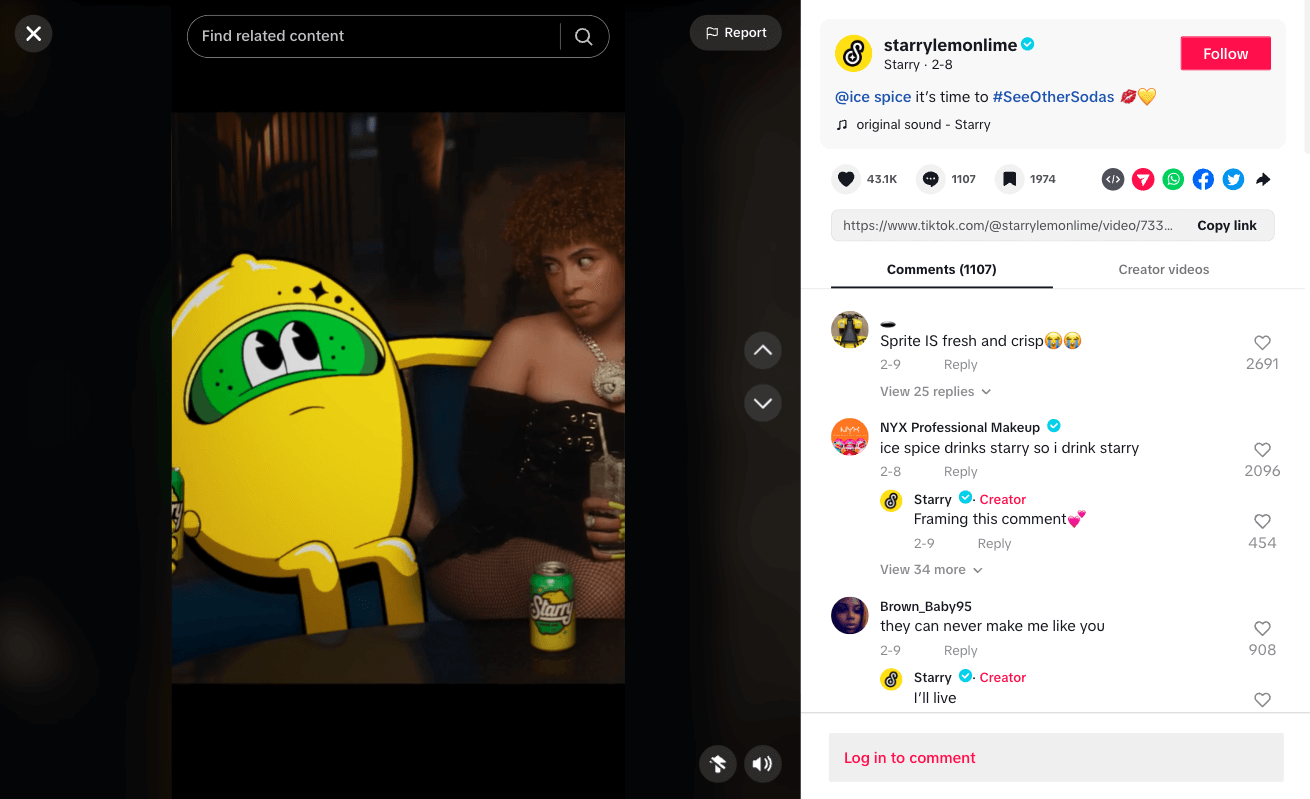Save video with bookmark icon

1010,179
